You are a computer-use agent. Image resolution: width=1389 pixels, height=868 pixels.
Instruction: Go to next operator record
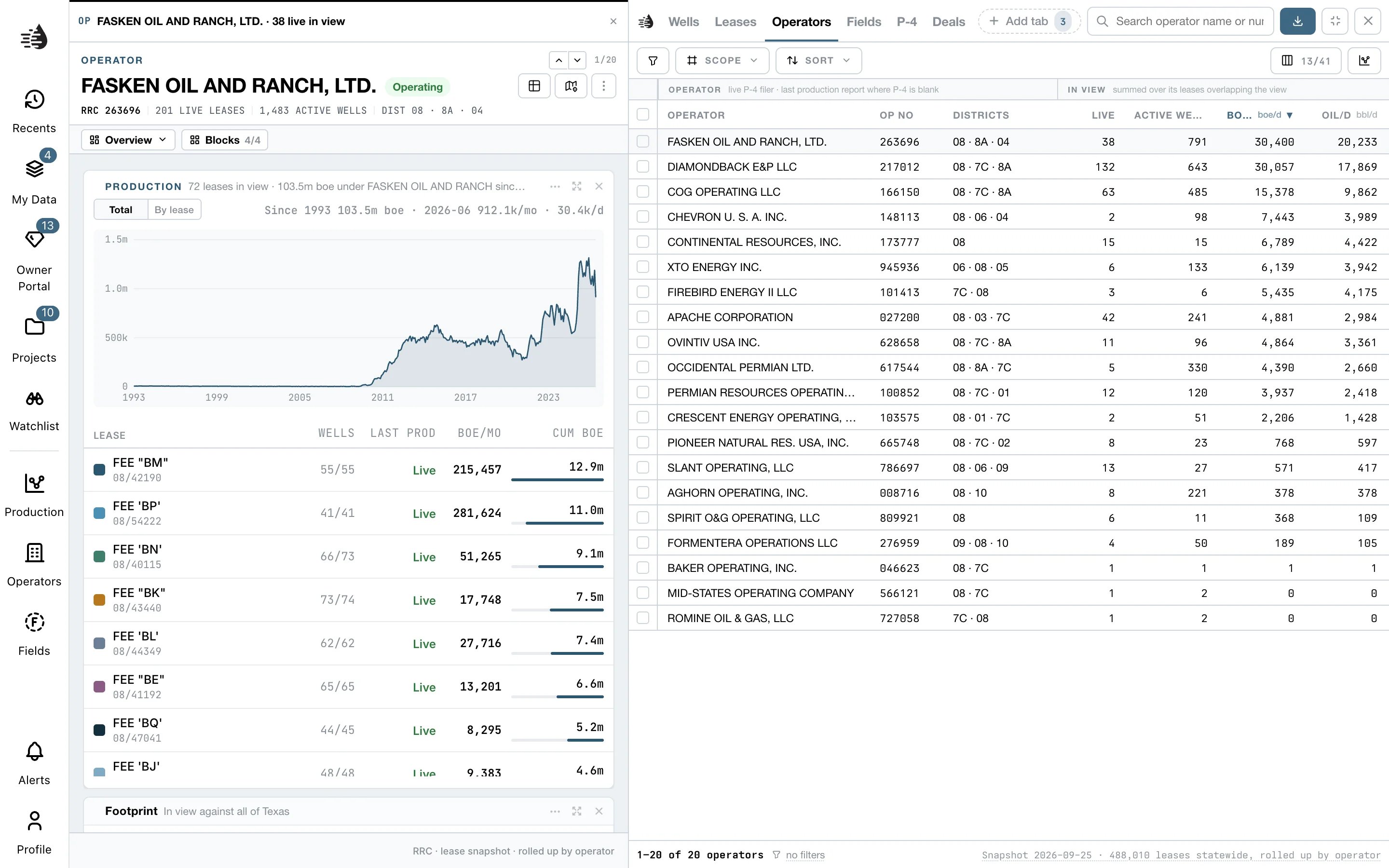click(577, 60)
